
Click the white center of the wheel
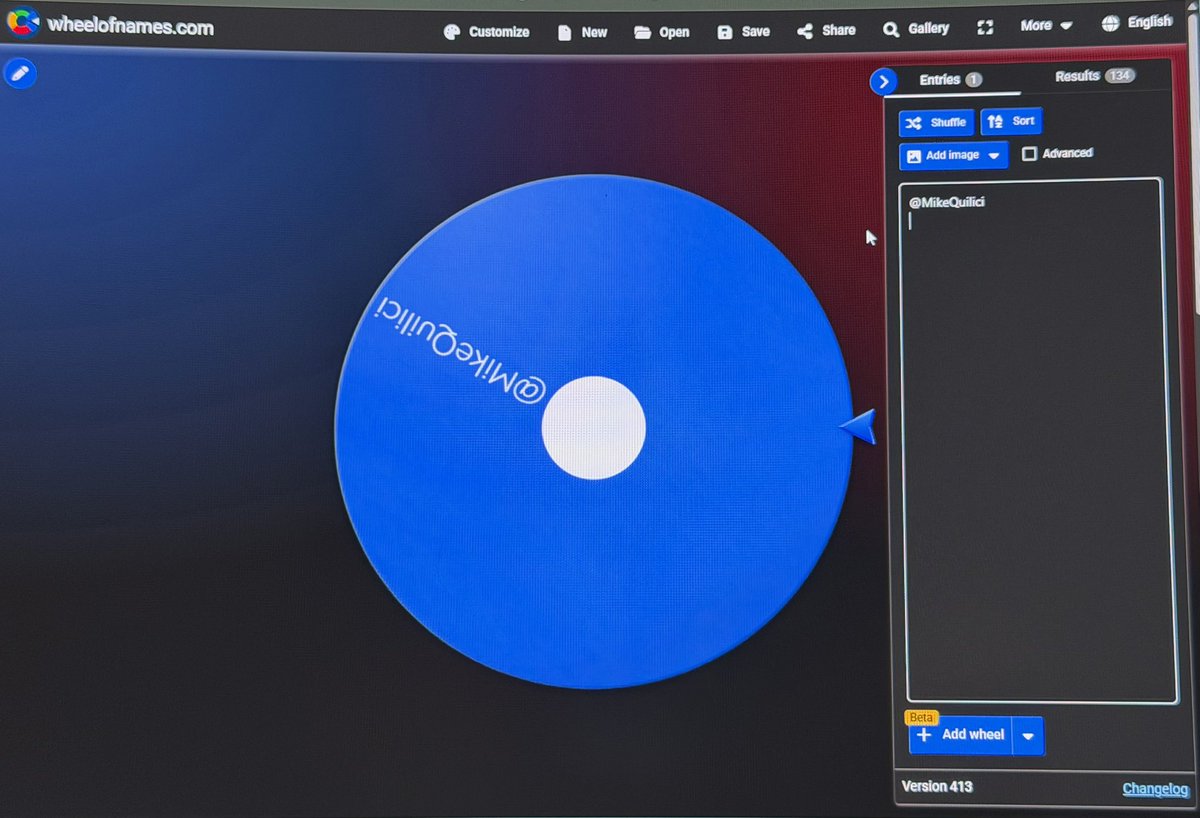tap(593, 428)
